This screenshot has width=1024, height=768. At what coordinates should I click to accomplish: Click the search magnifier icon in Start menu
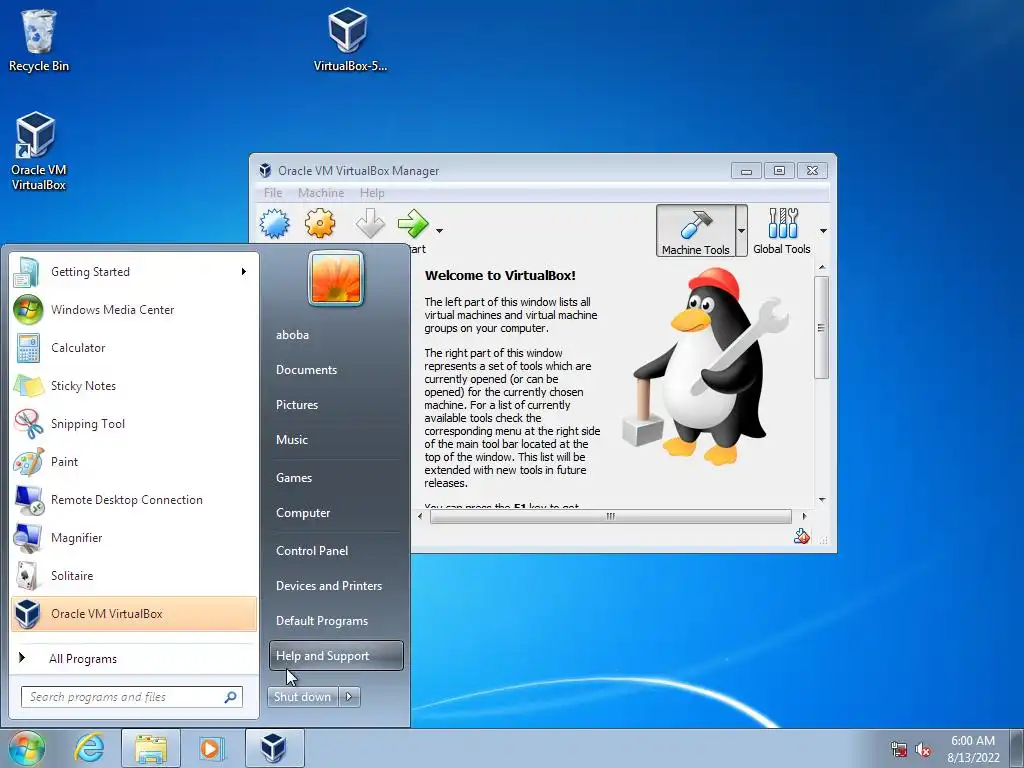(x=231, y=697)
